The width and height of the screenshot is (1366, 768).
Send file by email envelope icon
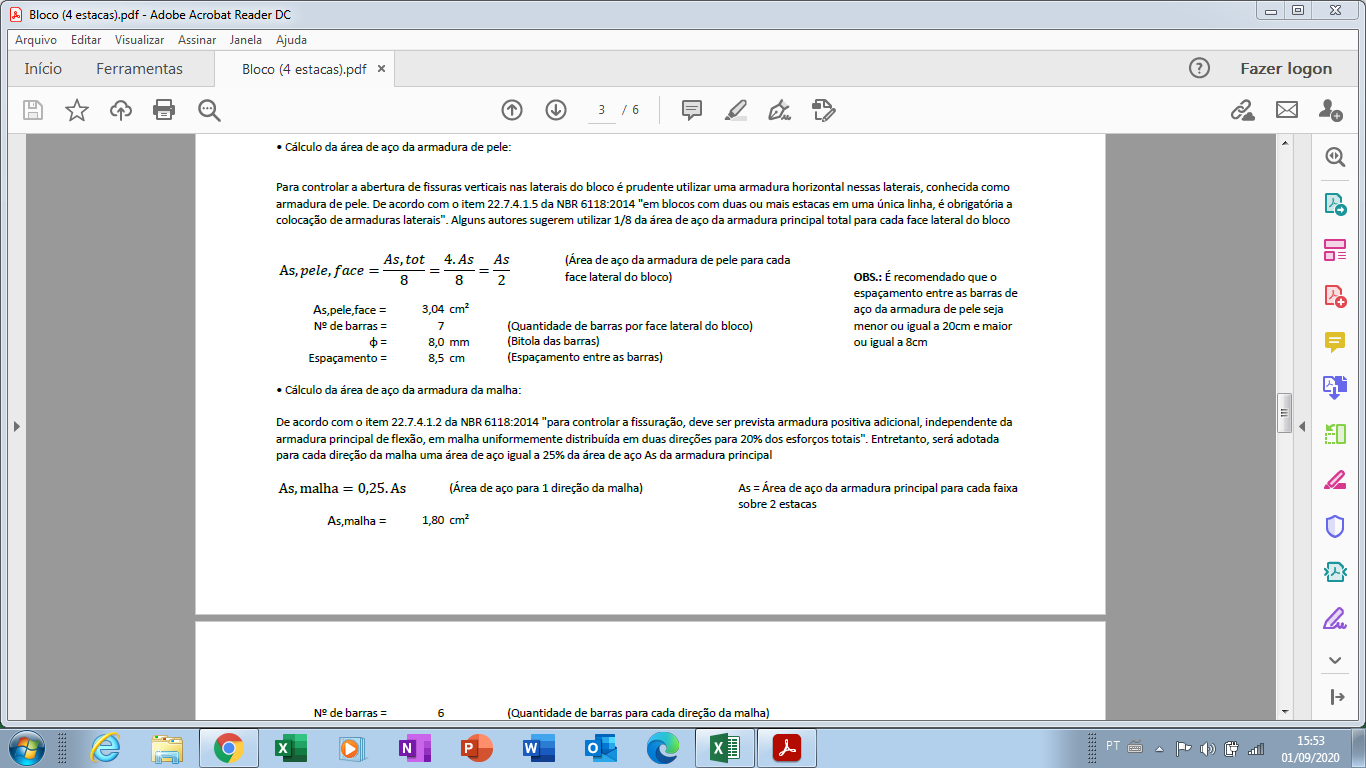[x=1287, y=110]
